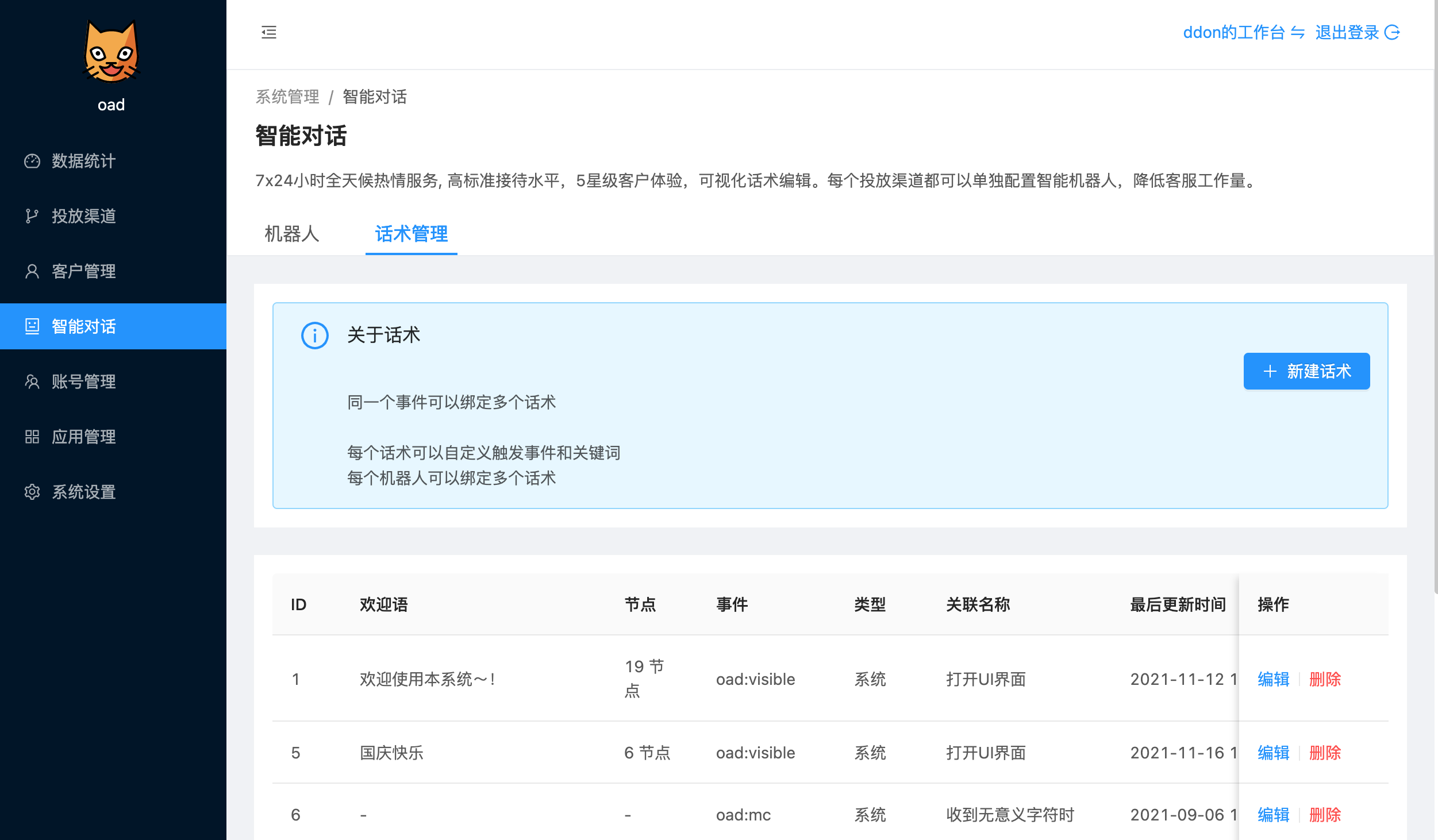Click the 应用管理 grid icon
This screenshot has height=840, width=1438.
[x=32, y=437]
